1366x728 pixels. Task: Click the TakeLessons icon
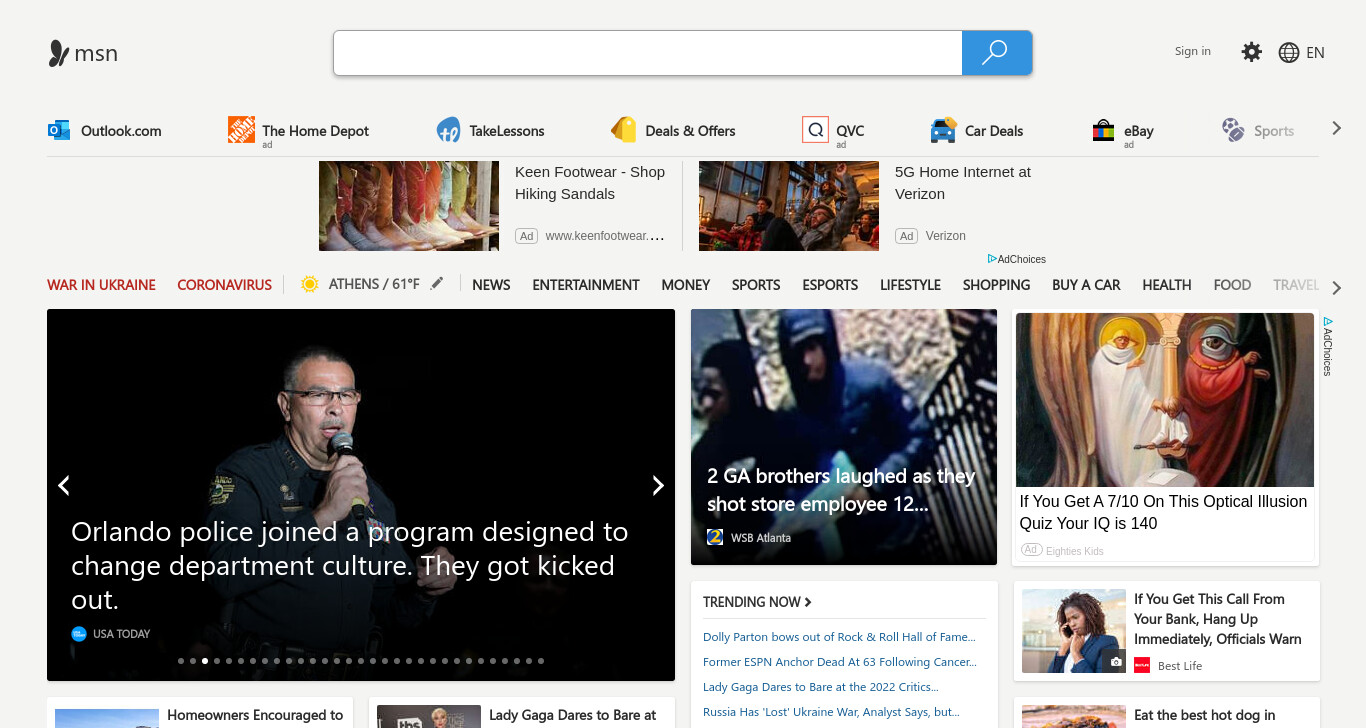point(448,130)
